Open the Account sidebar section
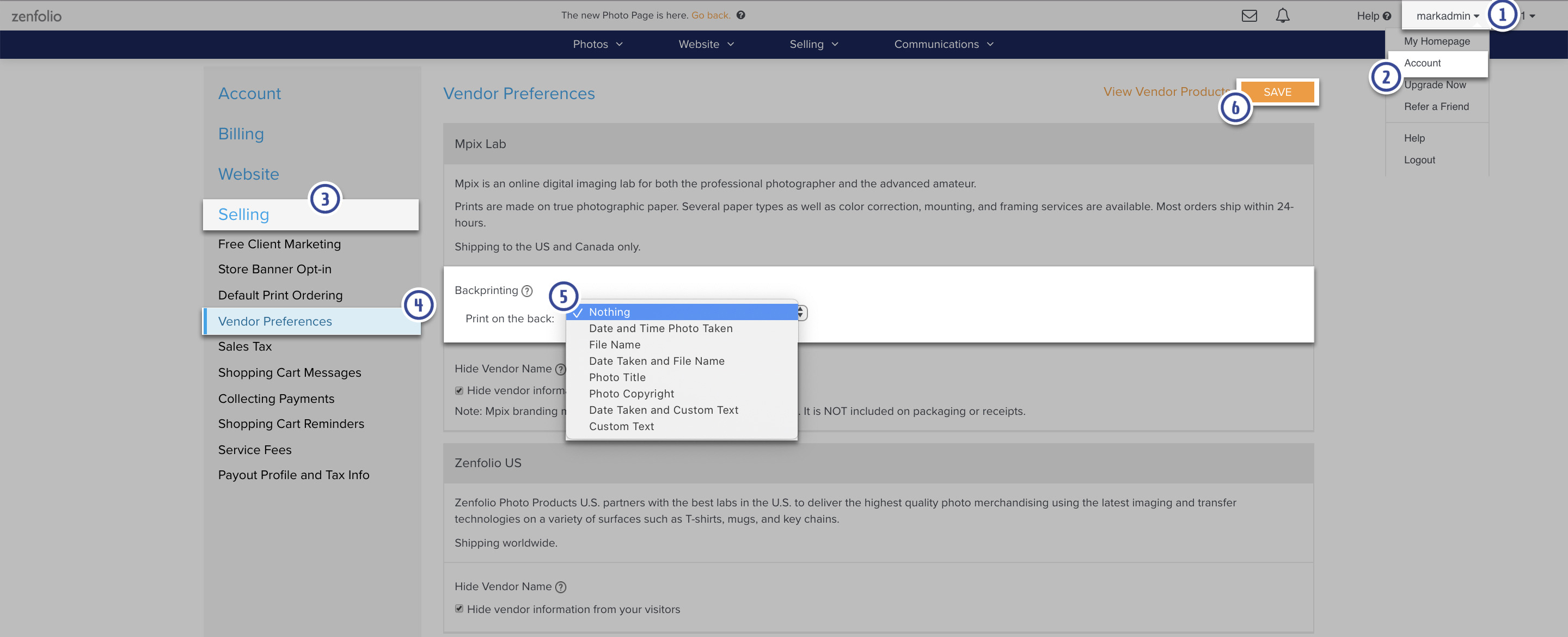This screenshot has width=1568, height=637. (x=249, y=94)
